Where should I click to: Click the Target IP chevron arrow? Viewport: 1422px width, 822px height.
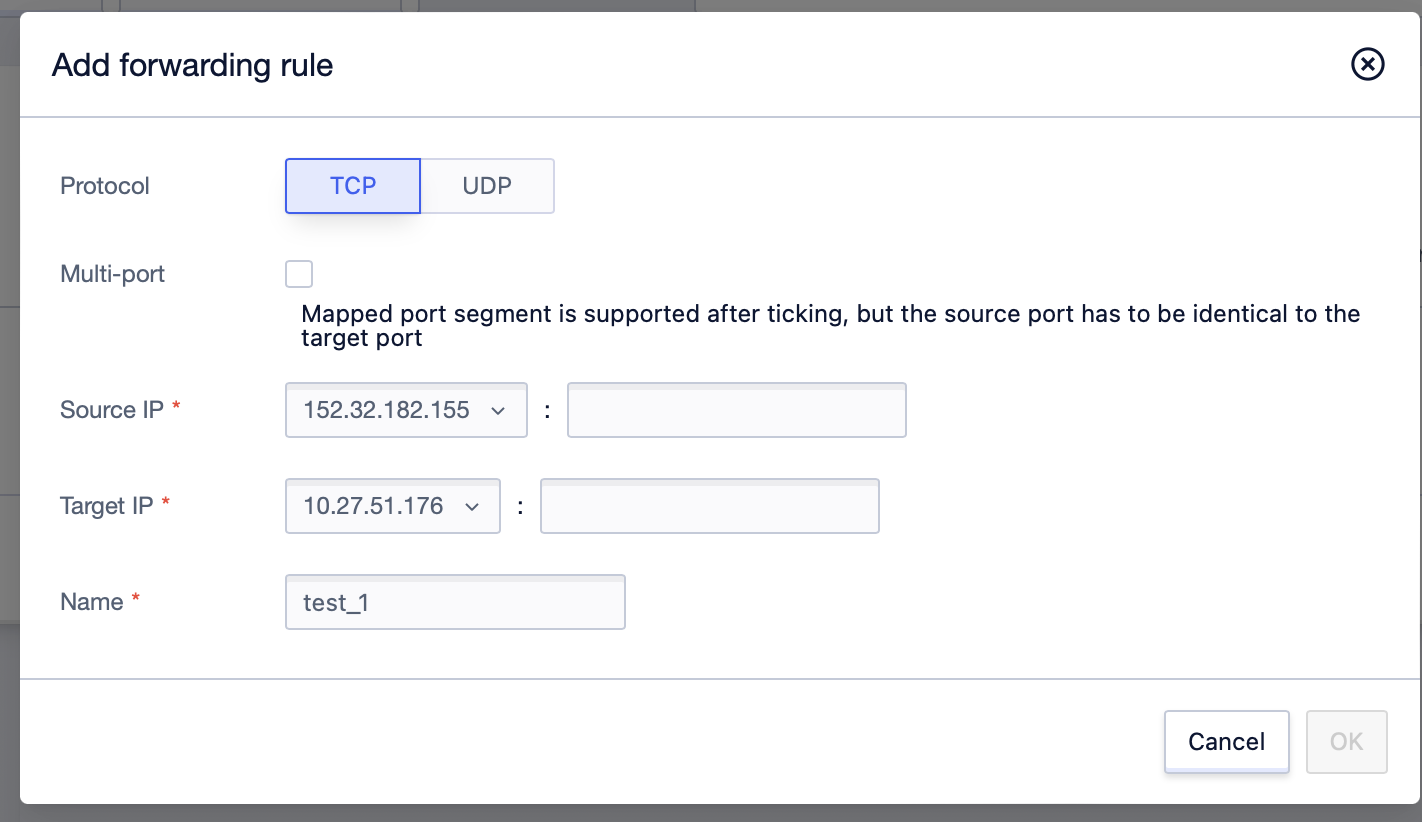coord(472,507)
